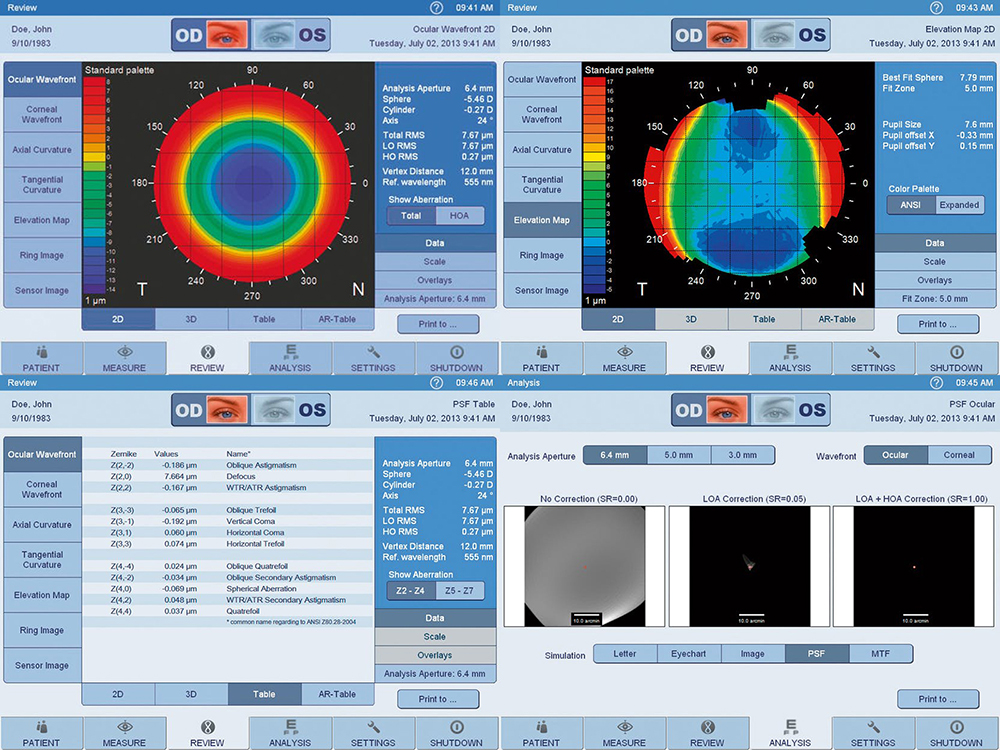
Task: Open ANALYSIS in PSF Table screen
Action: click(x=290, y=733)
